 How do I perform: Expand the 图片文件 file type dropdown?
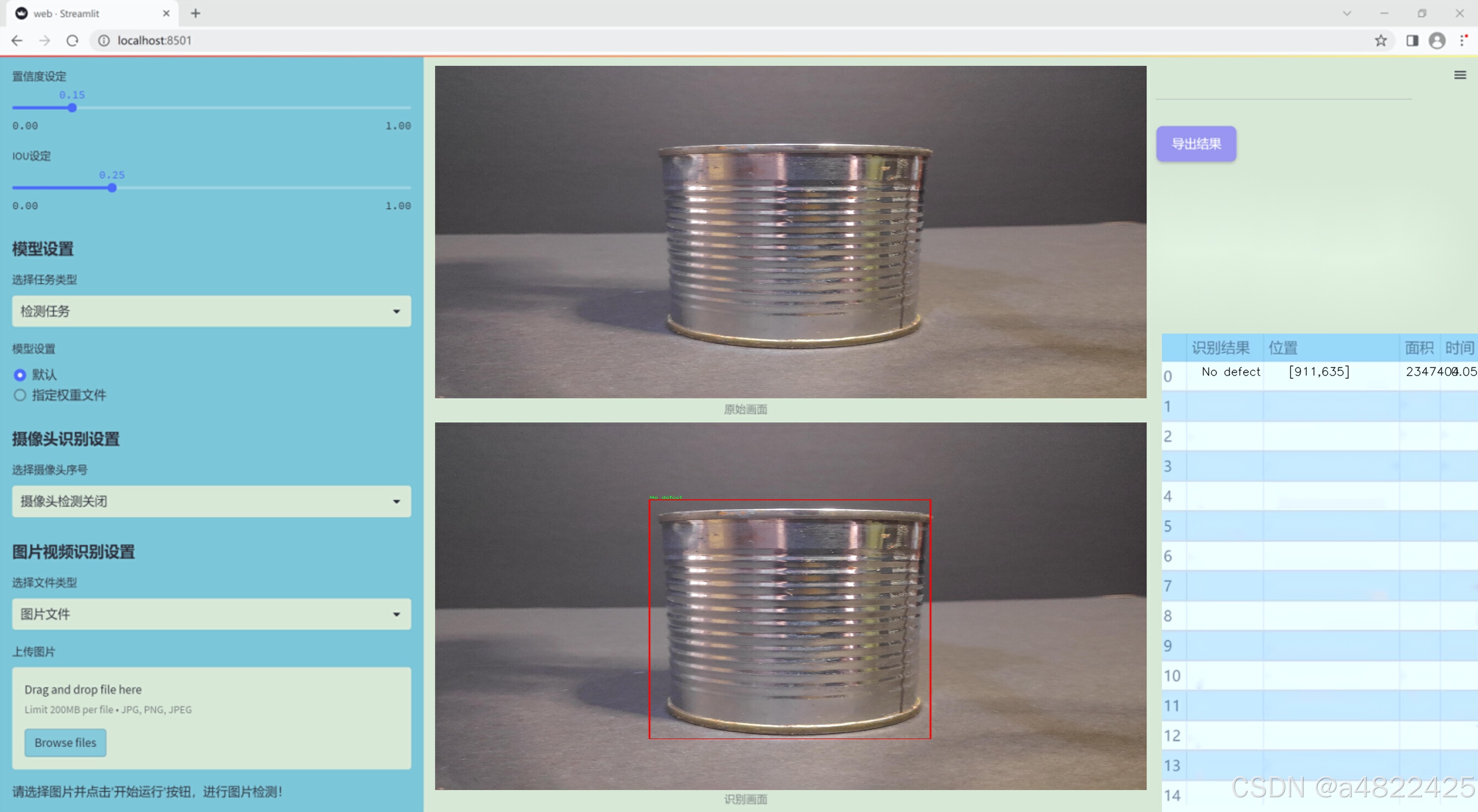coord(211,614)
